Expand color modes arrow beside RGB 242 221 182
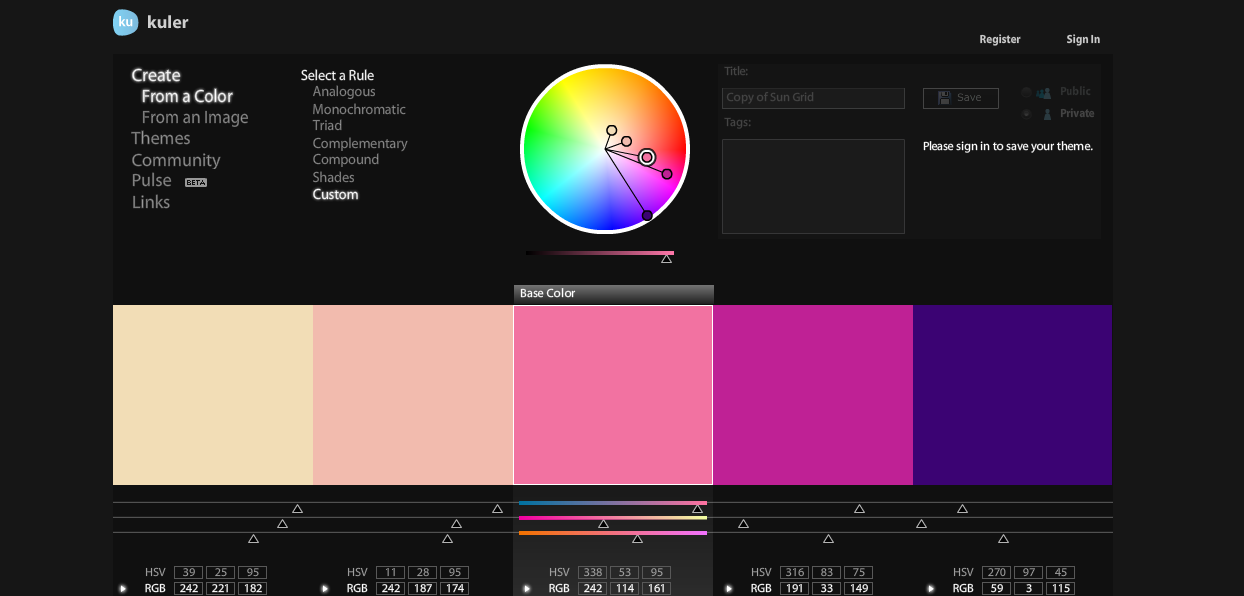 pos(123,589)
